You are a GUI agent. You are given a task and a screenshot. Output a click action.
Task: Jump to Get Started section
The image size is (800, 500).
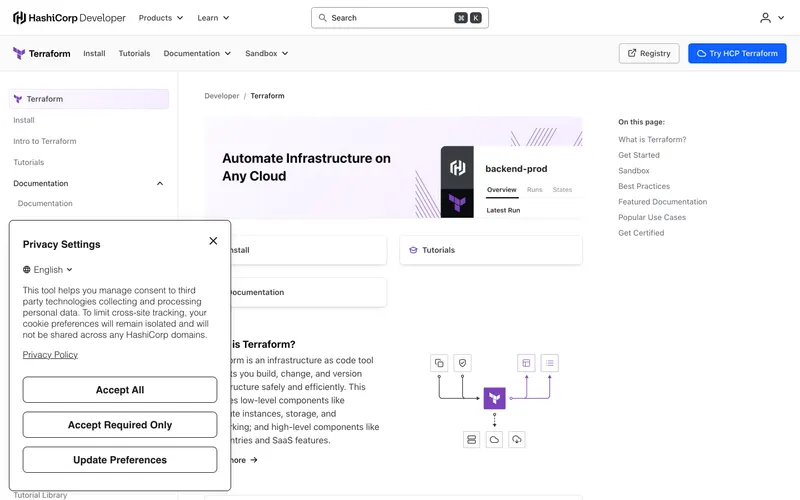pos(639,155)
